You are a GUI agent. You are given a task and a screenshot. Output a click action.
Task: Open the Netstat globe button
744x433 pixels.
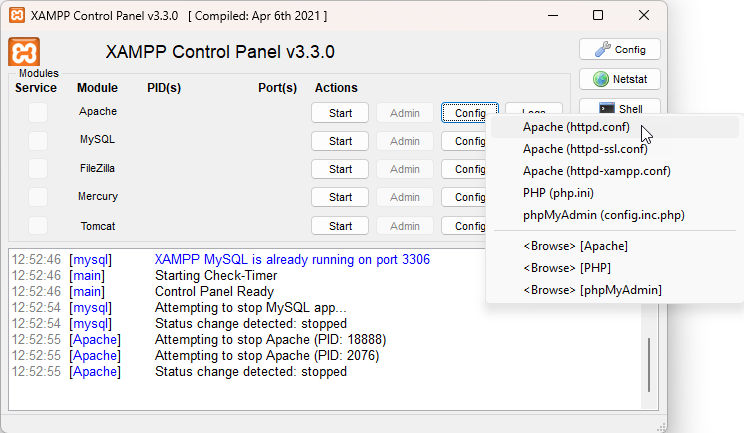[620, 79]
